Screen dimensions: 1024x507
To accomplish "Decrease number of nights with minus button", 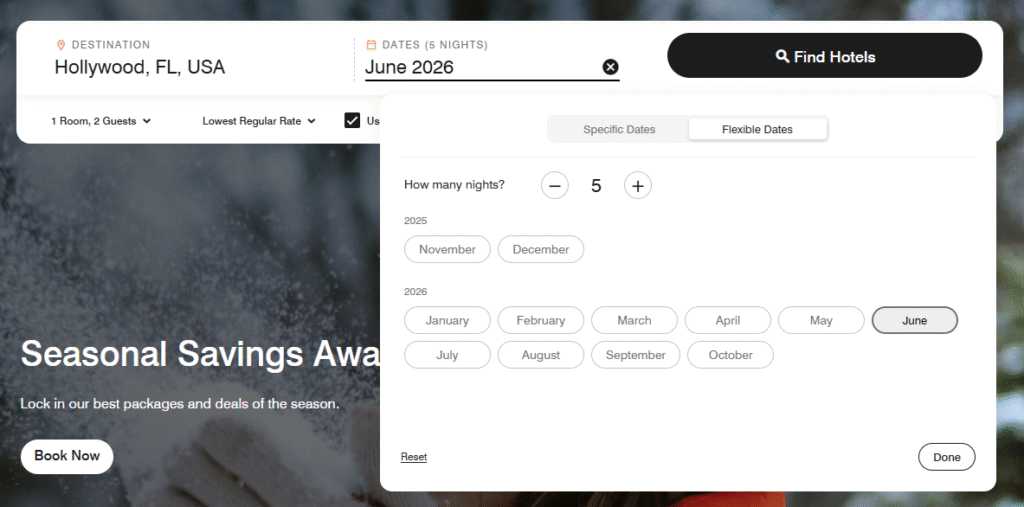I will (x=554, y=186).
